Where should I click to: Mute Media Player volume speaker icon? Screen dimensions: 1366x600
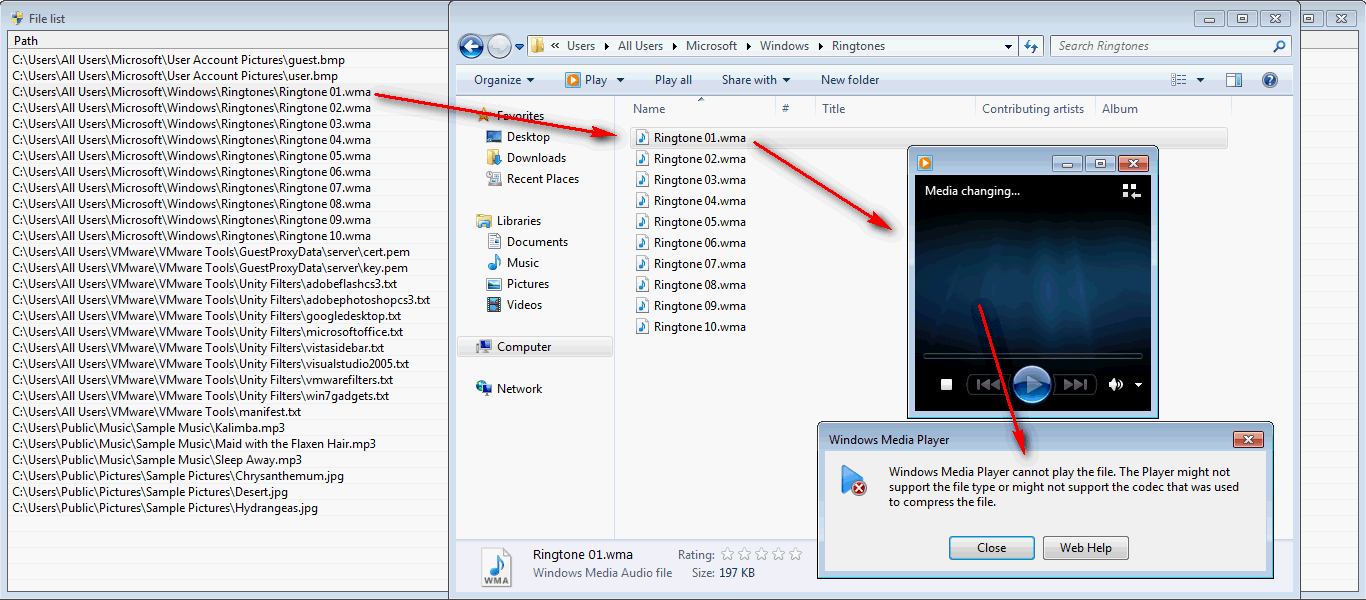(x=1116, y=385)
